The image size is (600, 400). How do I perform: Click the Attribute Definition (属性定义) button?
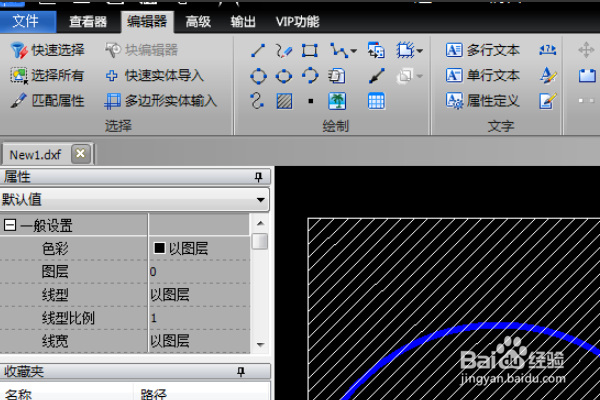coord(483,101)
